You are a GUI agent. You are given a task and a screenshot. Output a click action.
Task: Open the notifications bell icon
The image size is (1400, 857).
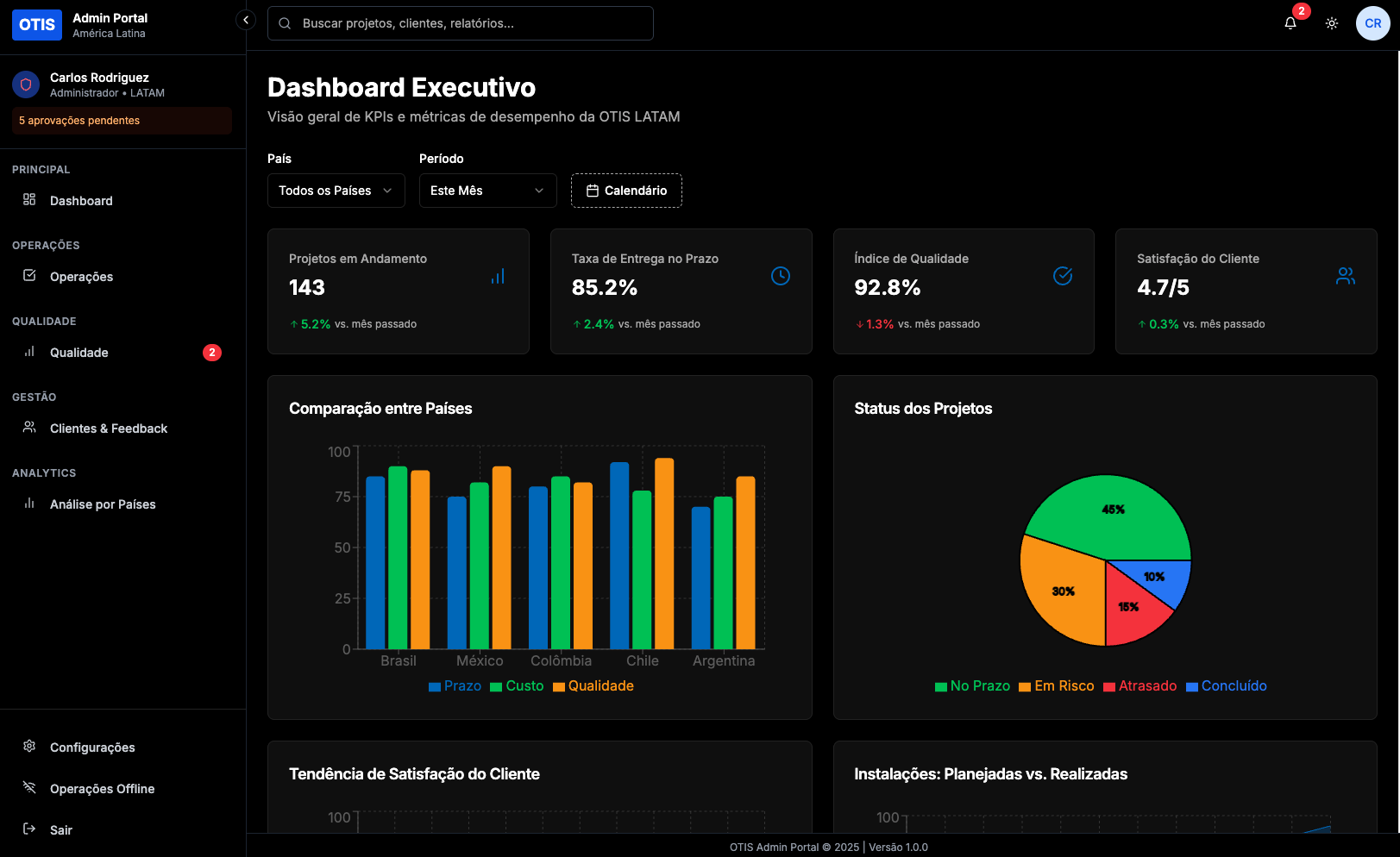(x=1290, y=23)
